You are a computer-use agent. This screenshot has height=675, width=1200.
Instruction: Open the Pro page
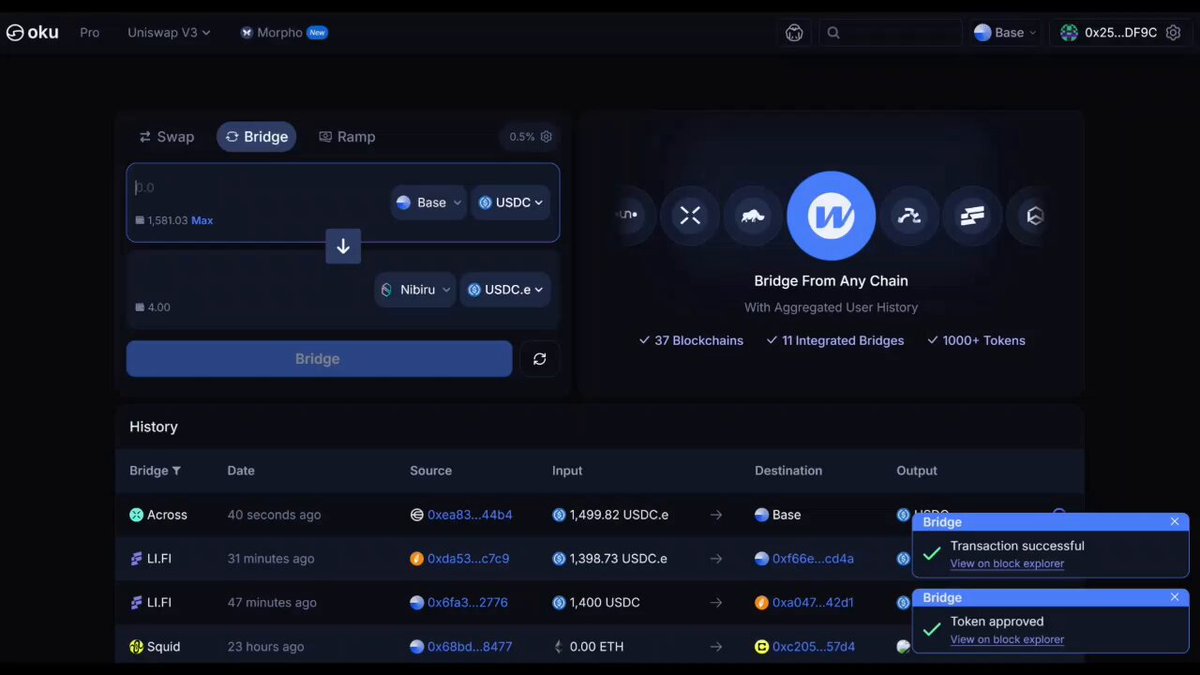90,32
